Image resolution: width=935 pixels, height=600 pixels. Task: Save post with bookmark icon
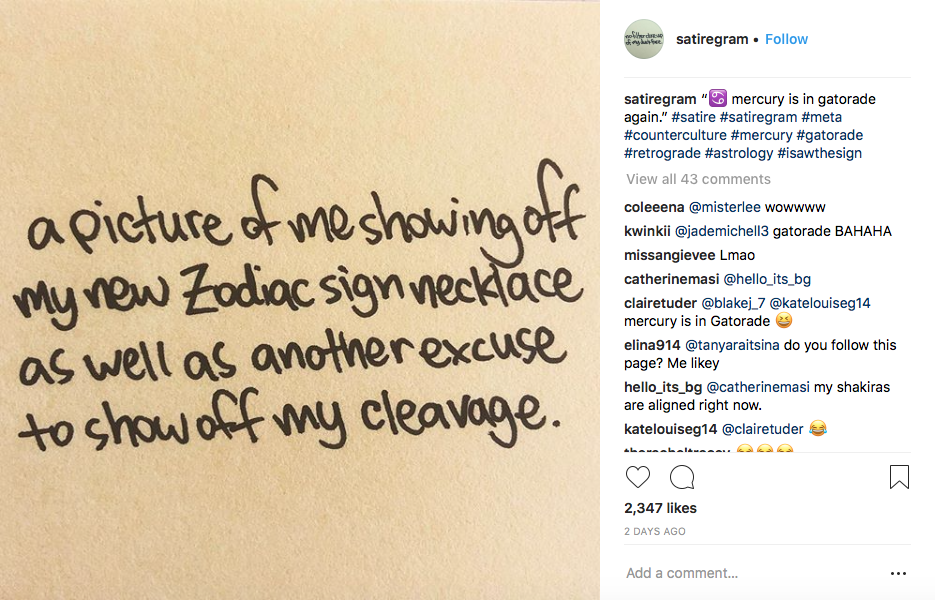point(899,477)
